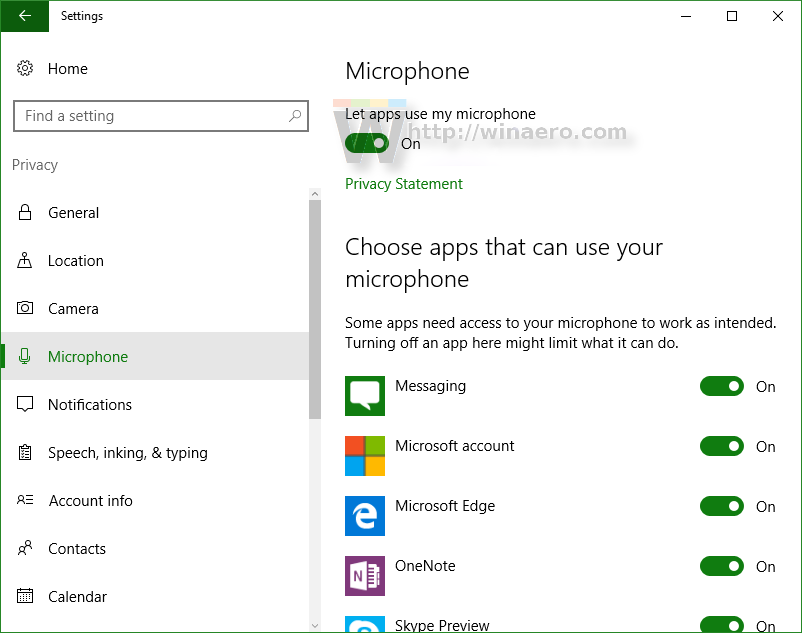Switch off Microsoft Edge microphone access
This screenshot has height=633, width=802.
pyautogui.click(x=722, y=506)
